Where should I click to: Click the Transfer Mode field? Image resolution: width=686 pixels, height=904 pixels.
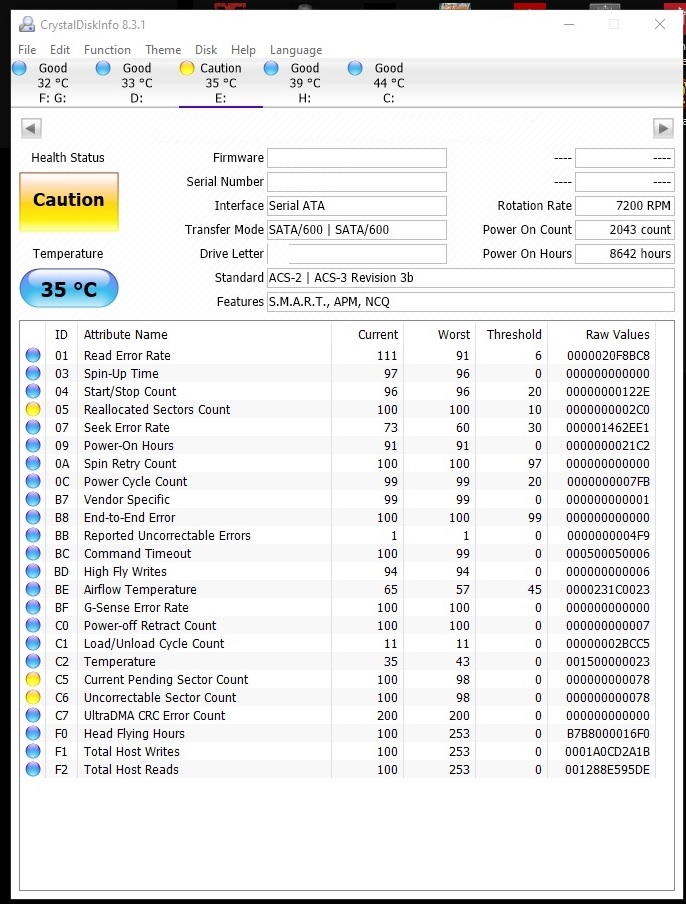(x=357, y=229)
